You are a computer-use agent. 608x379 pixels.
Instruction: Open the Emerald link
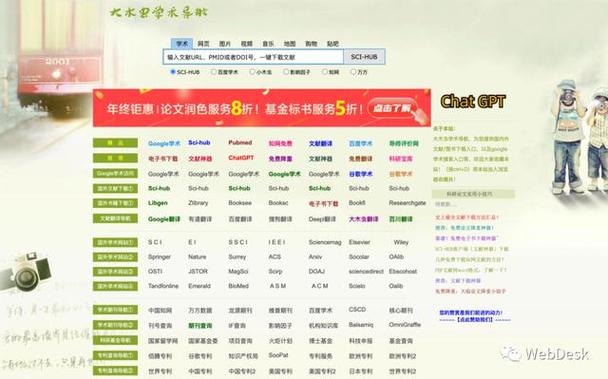[199, 286]
